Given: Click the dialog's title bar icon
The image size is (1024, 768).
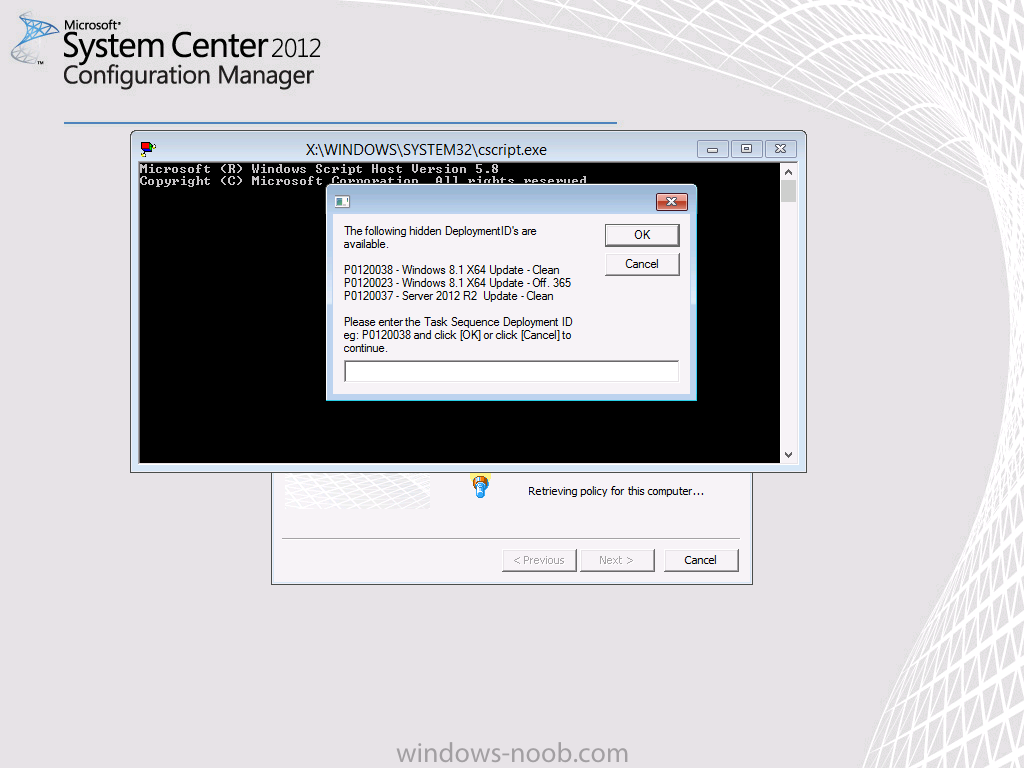Looking at the screenshot, I should 342,202.
